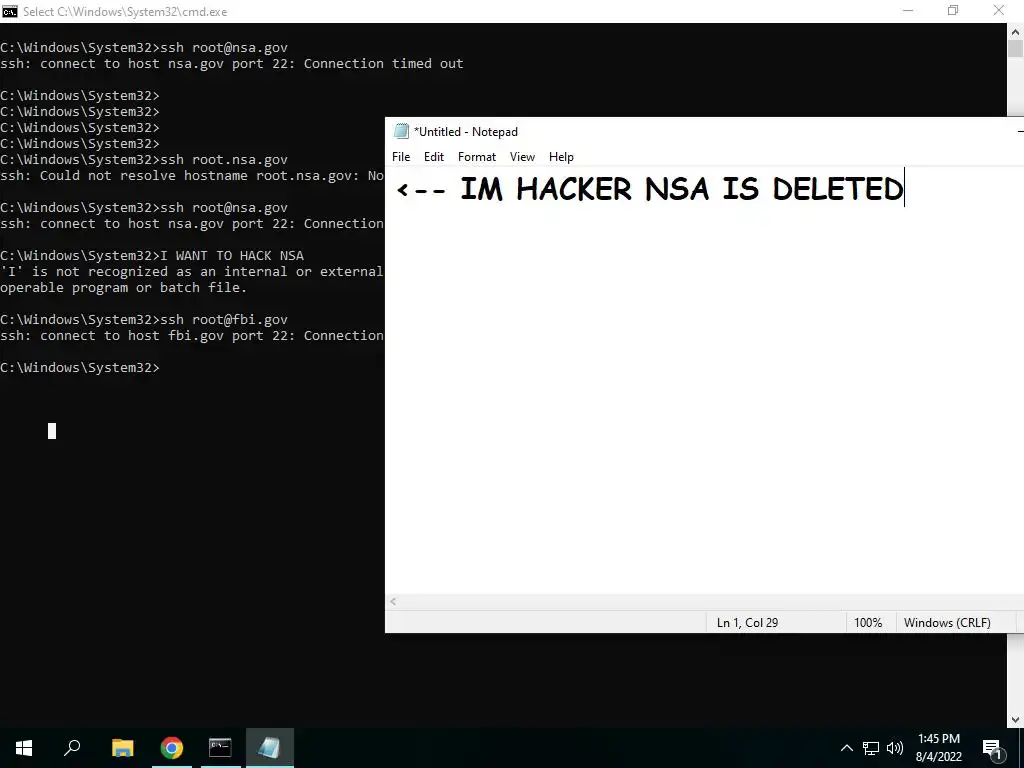Close the cmd.exe window

[999, 11]
